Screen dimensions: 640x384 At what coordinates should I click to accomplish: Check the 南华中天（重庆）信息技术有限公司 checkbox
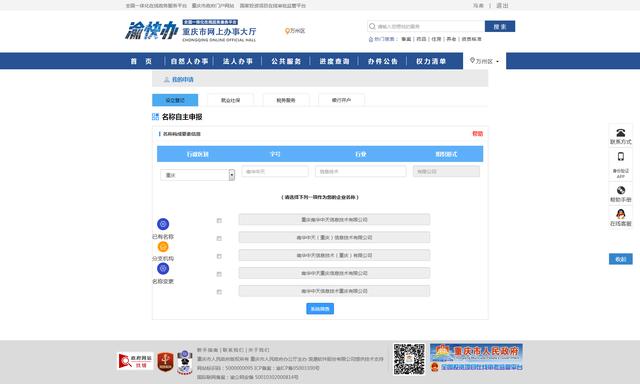(x=219, y=238)
